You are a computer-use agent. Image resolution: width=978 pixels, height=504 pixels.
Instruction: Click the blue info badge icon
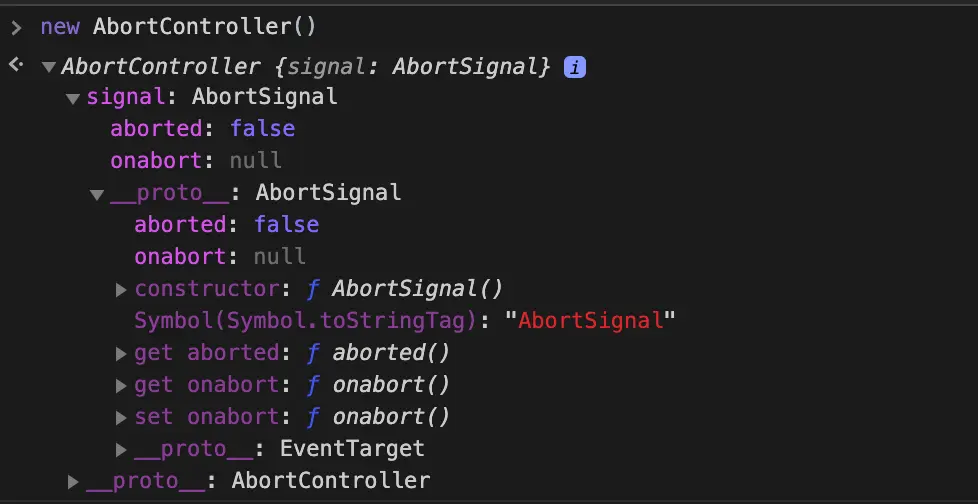(575, 67)
